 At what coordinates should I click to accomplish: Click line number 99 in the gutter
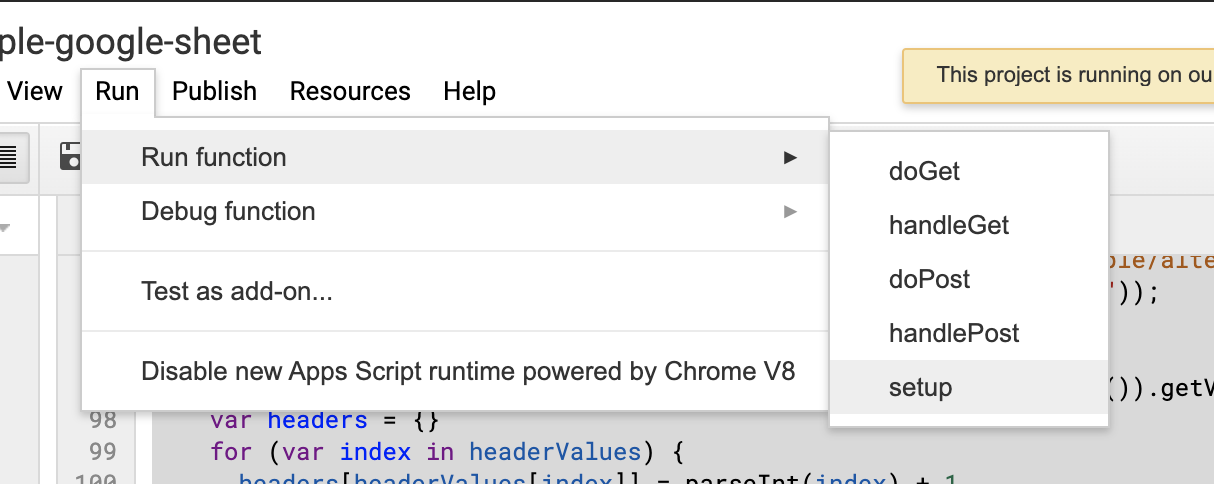coord(103,451)
